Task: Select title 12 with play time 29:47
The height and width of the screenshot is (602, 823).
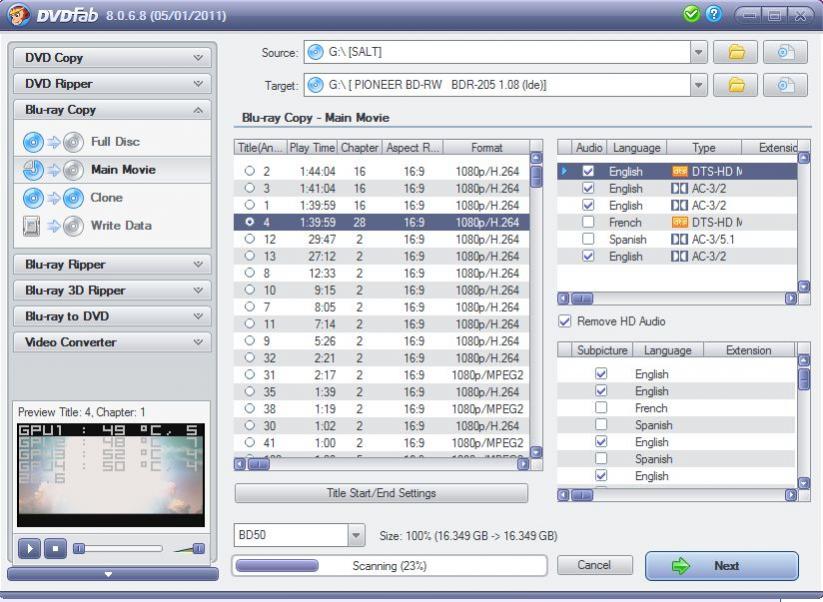Action: (x=250, y=239)
